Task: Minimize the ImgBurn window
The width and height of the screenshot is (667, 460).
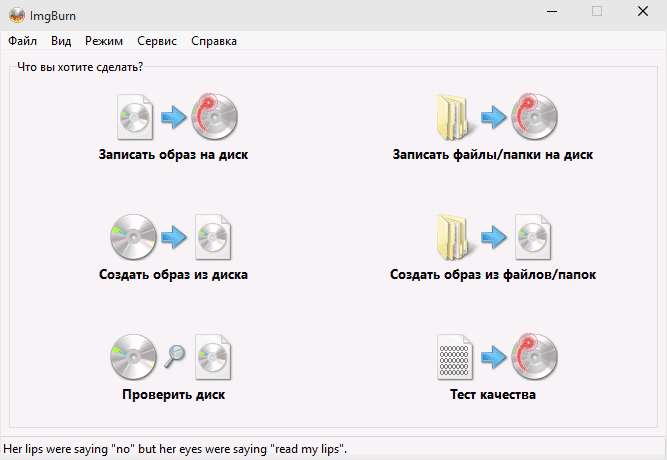Action: point(549,12)
